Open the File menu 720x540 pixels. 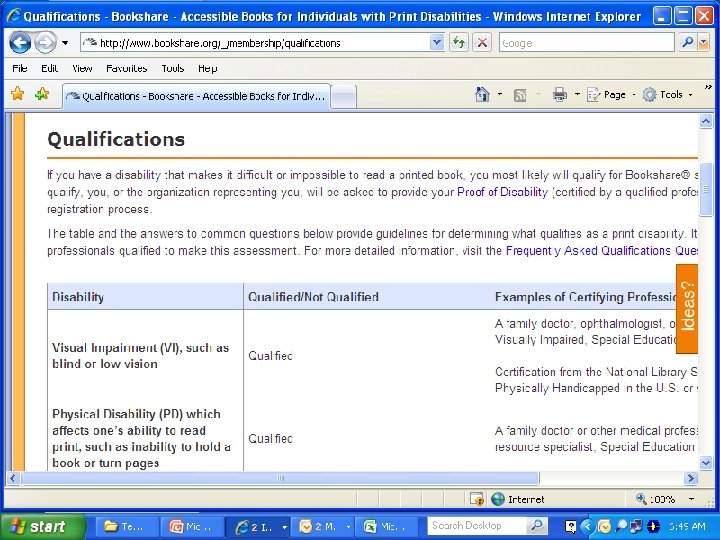pyautogui.click(x=20, y=68)
